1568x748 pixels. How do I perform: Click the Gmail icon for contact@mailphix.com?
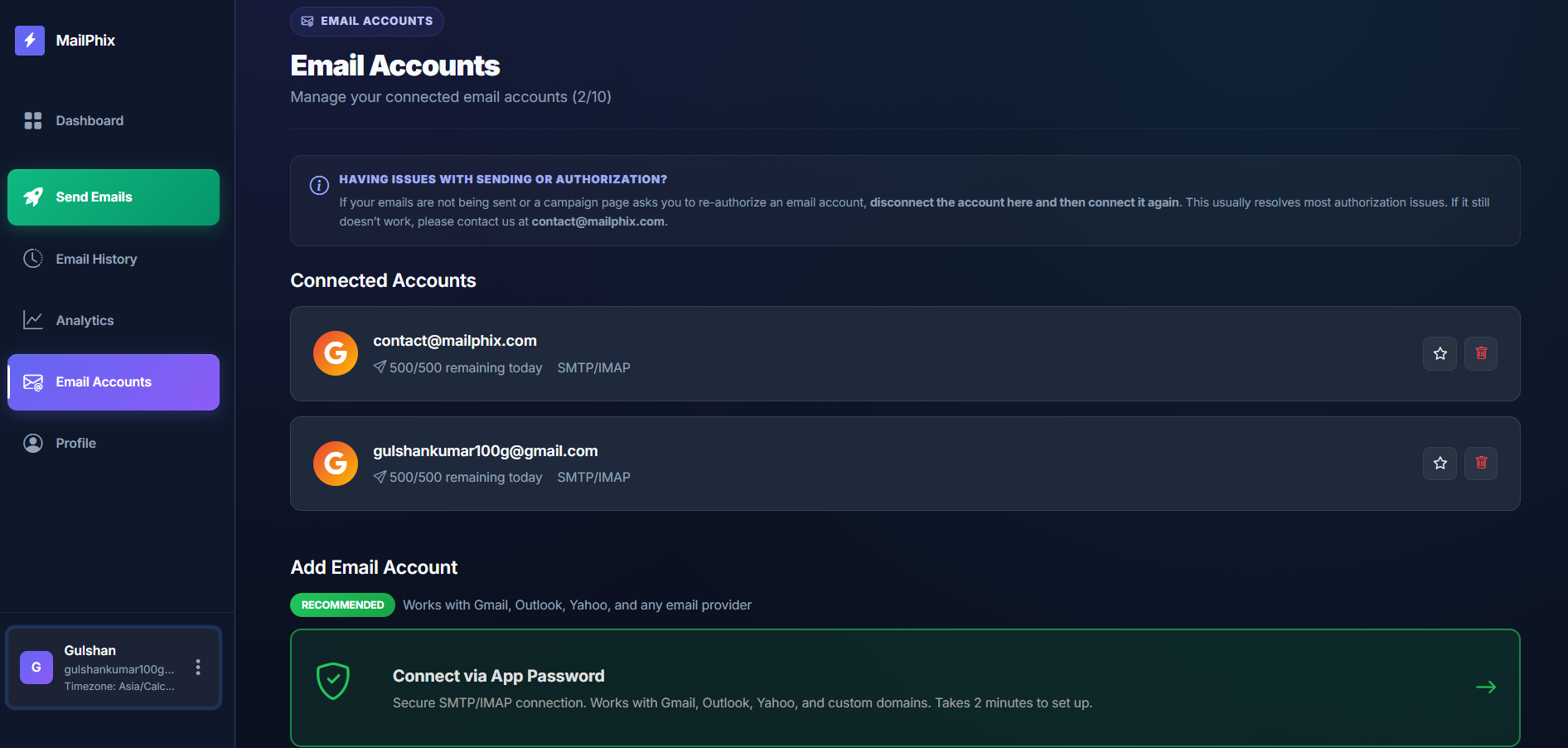(335, 353)
